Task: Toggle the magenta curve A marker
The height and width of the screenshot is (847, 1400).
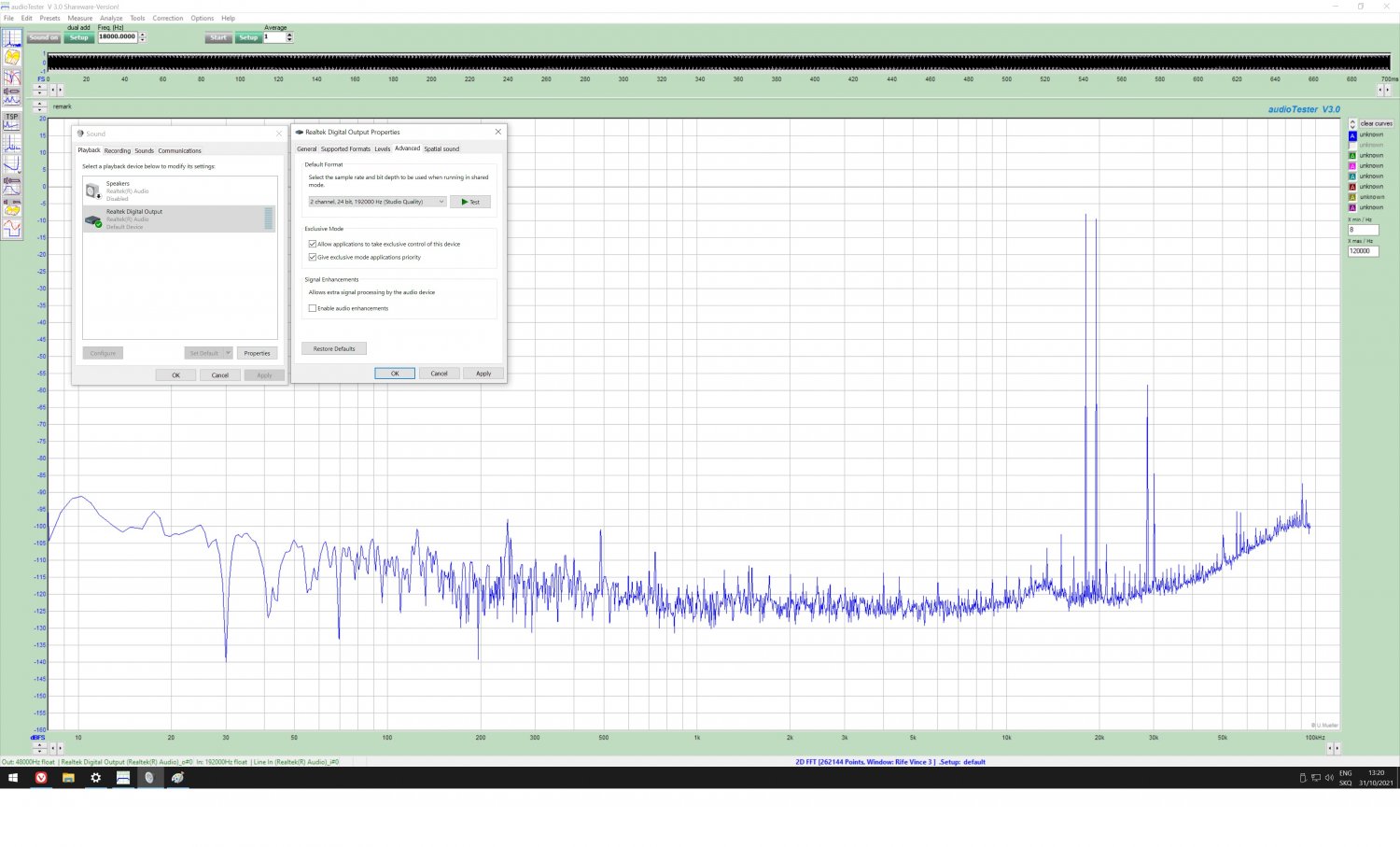Action: [x=1352, y=166]
